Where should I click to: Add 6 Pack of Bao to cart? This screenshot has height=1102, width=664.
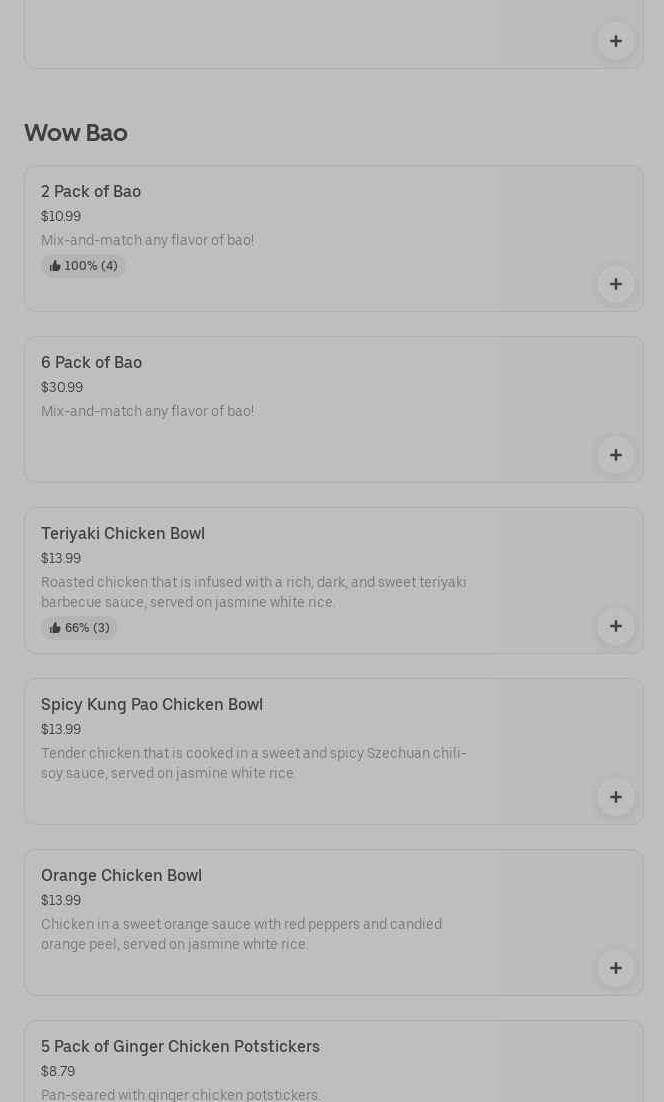[x=615, y=455]
